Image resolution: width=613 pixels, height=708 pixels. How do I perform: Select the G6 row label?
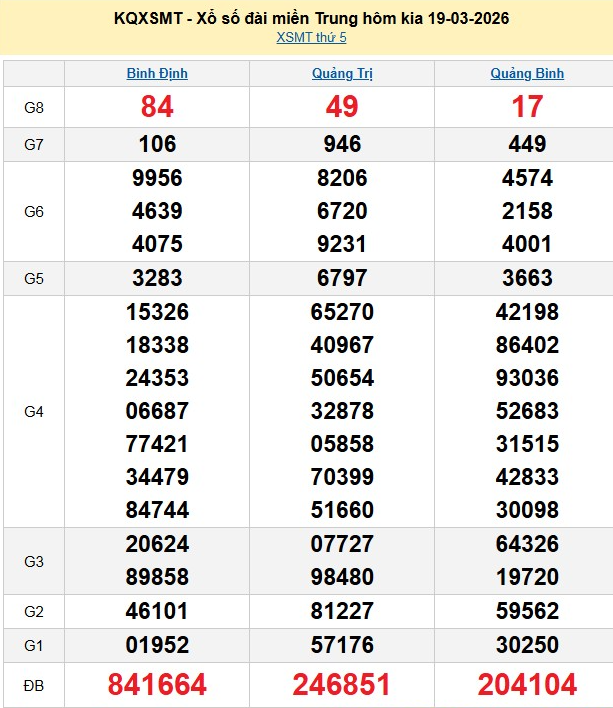tap(33, 211)
